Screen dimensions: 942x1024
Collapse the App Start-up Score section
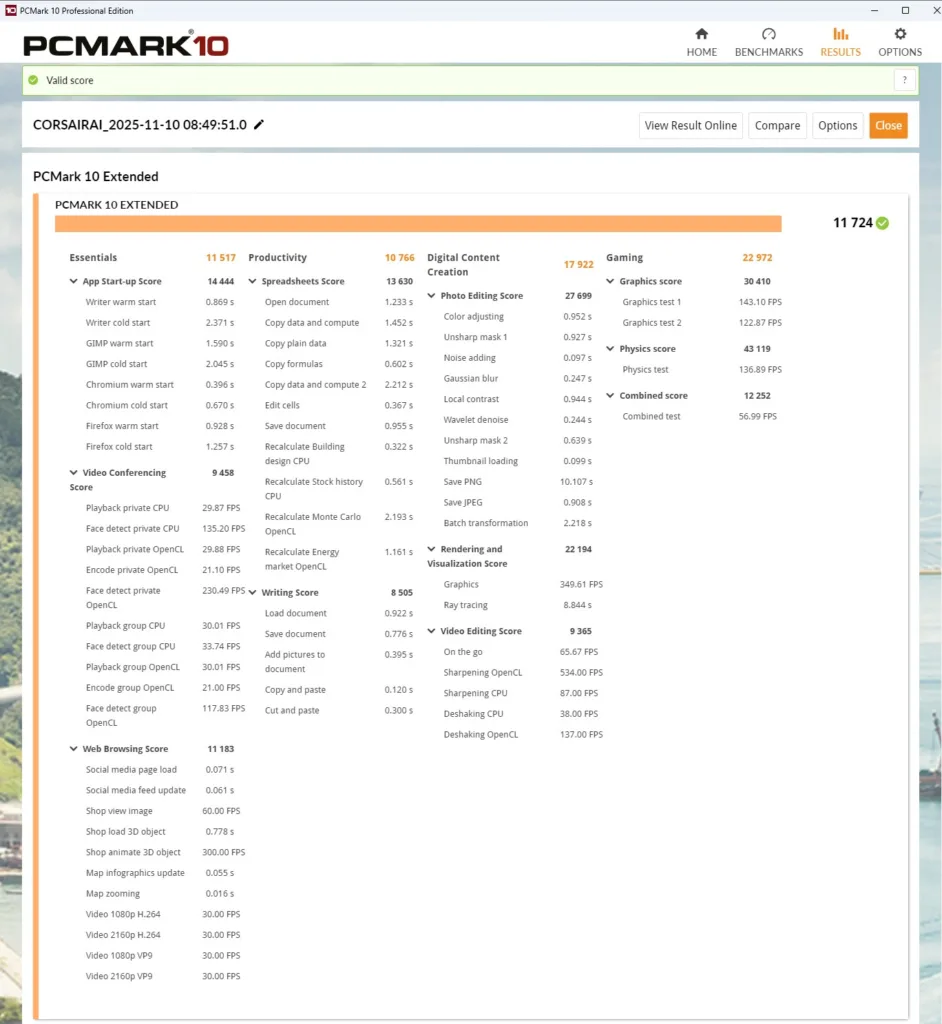click(74, 282)
